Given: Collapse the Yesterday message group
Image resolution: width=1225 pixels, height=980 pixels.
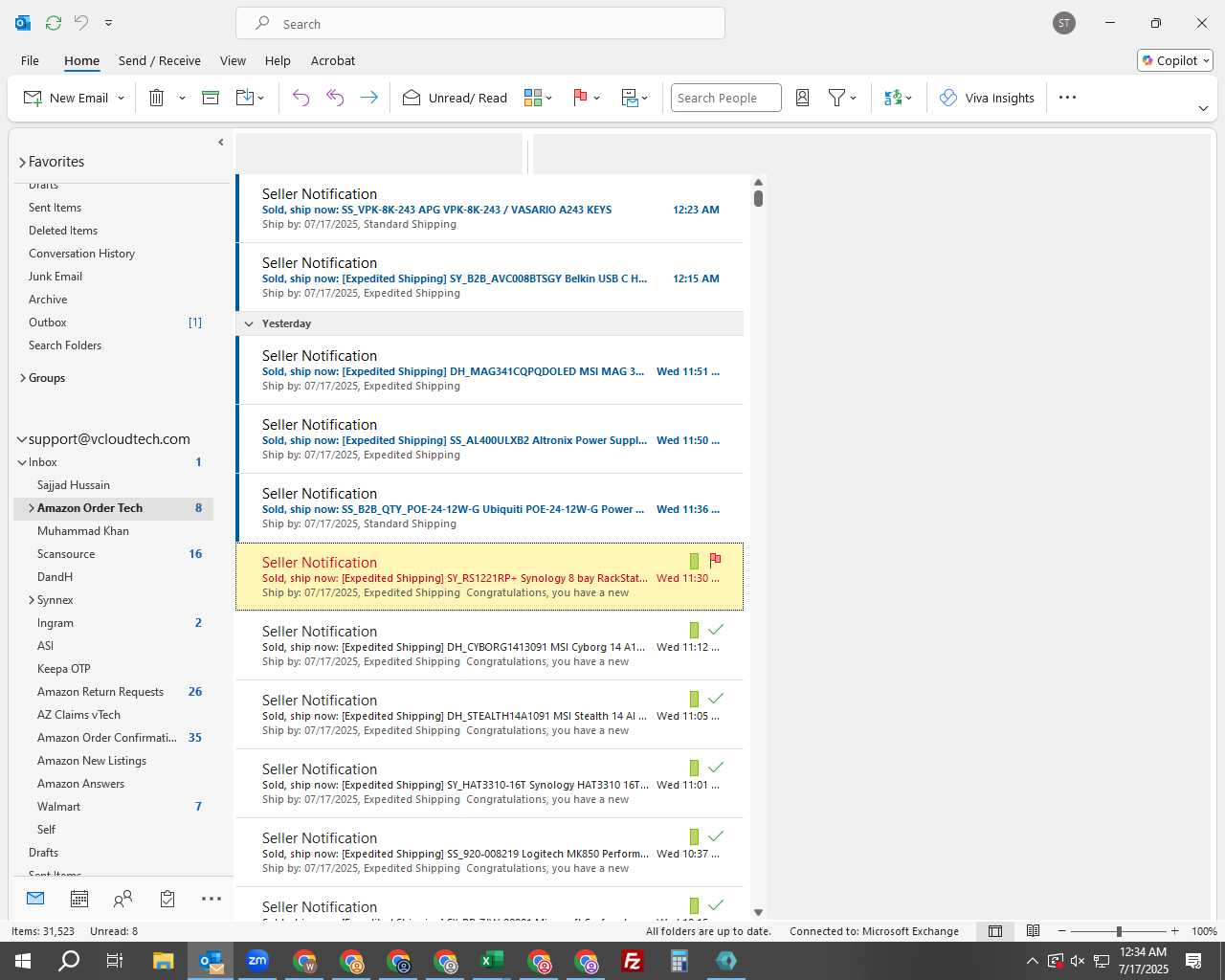Looking at the screenshot, I should (x=249, y=323).
